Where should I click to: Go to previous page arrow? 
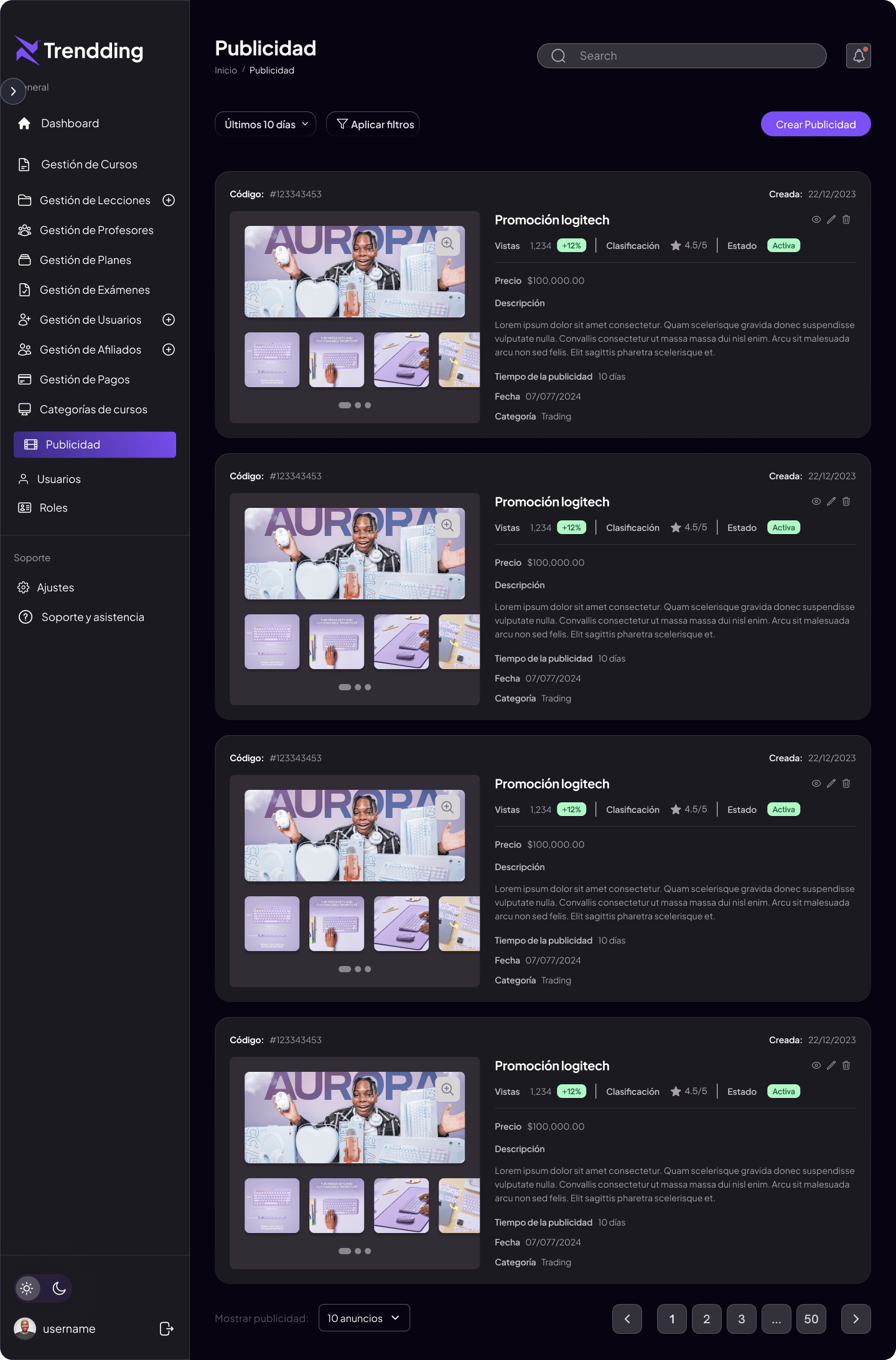[x=627, y=1319]
